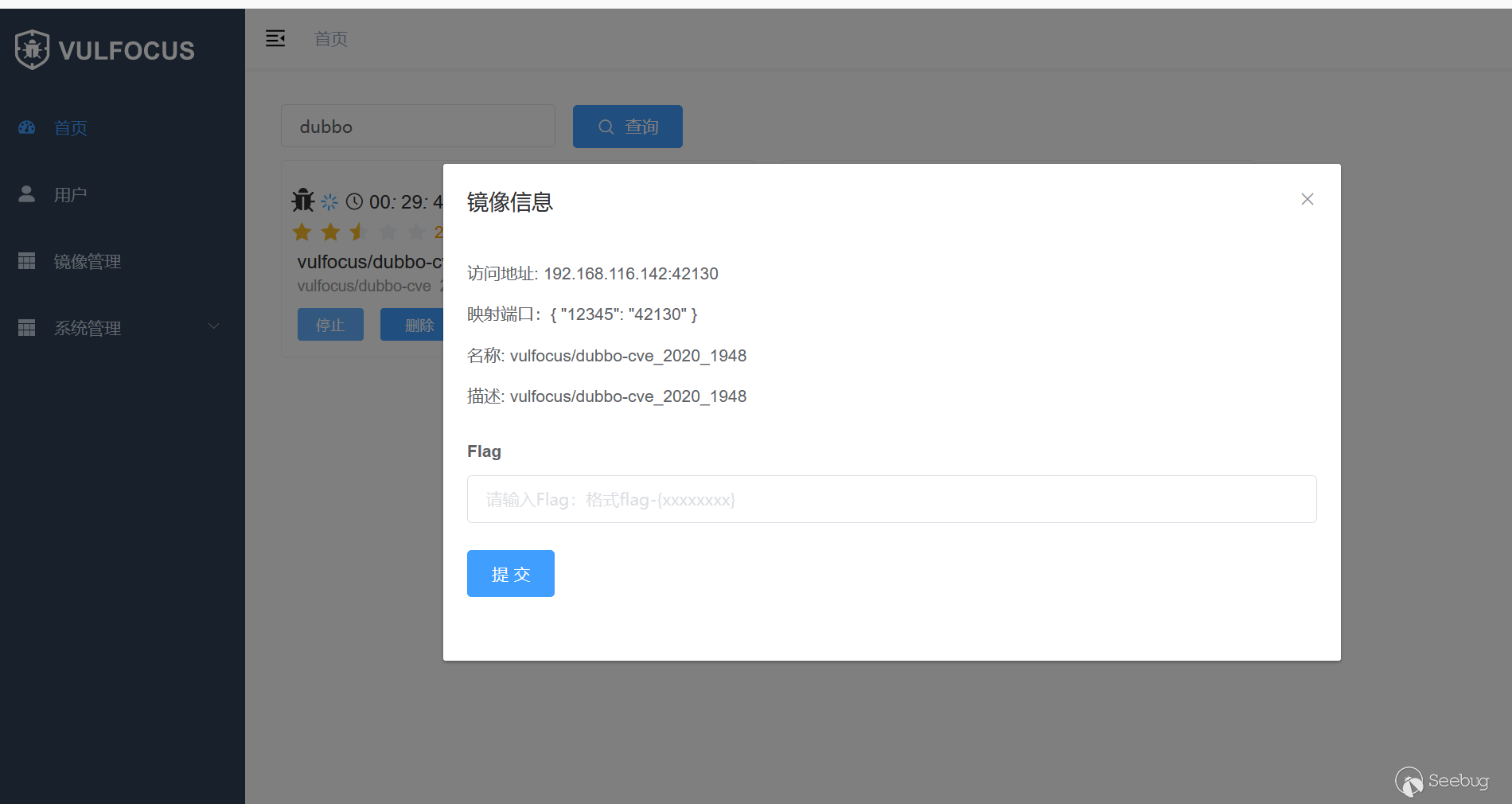Click the user icon beside 用户
Viewport: 1512px width, 804px height.
[x=27, y=194]
